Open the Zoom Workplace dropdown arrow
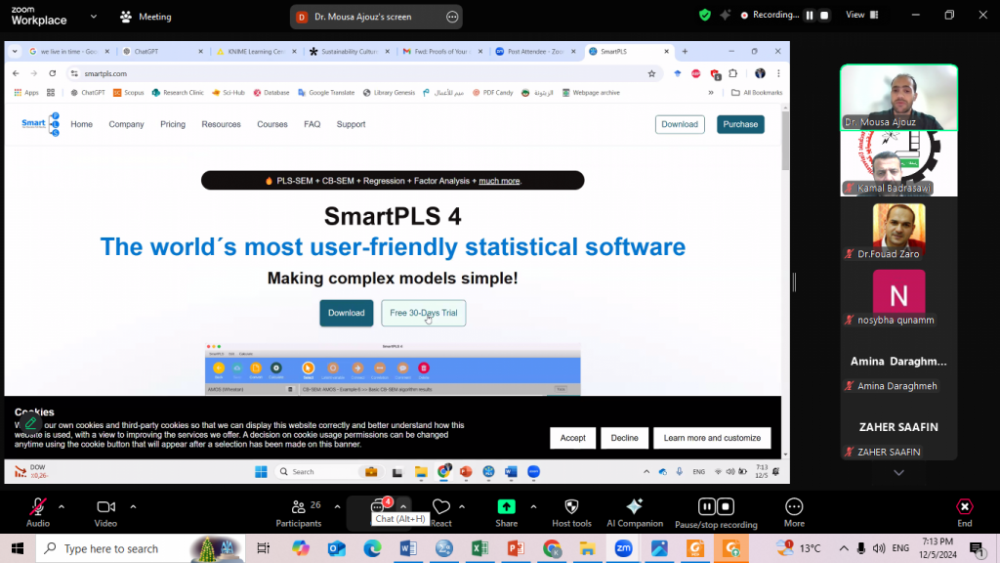The width and height of the screenshot is (1000, 563). click(x=93, y=17)
